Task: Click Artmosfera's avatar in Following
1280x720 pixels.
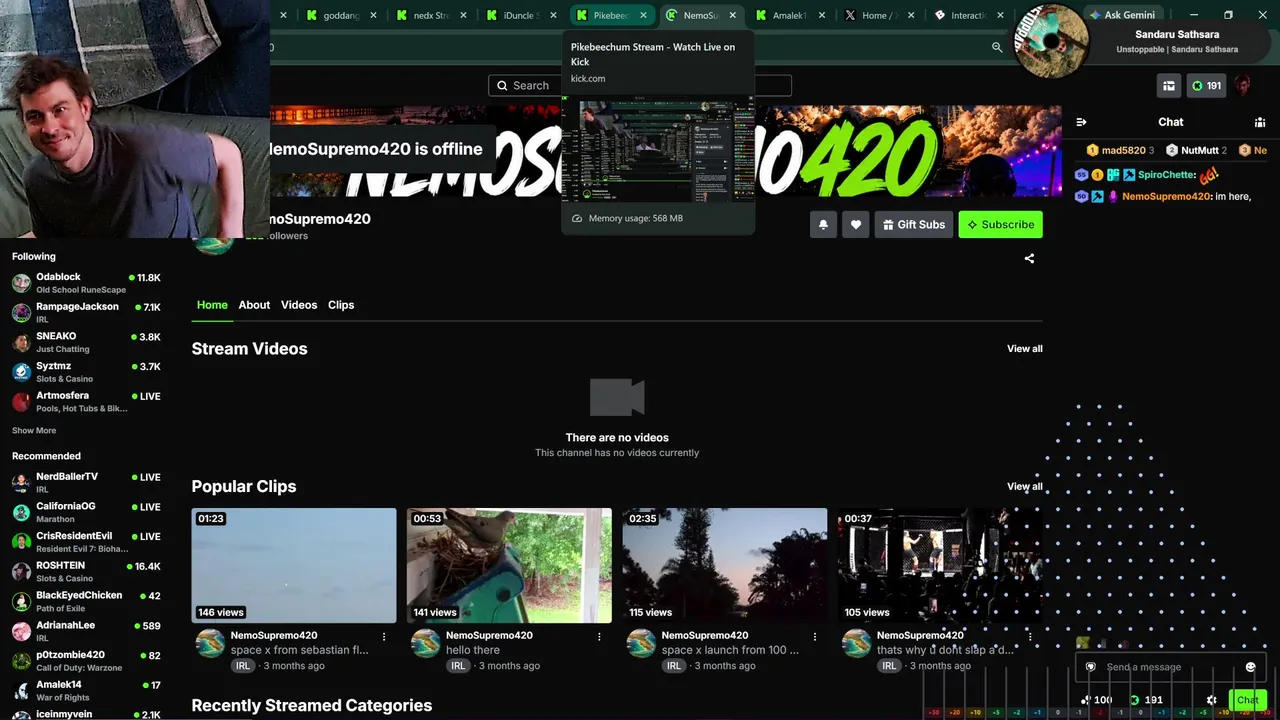Action: click(21, 402)
